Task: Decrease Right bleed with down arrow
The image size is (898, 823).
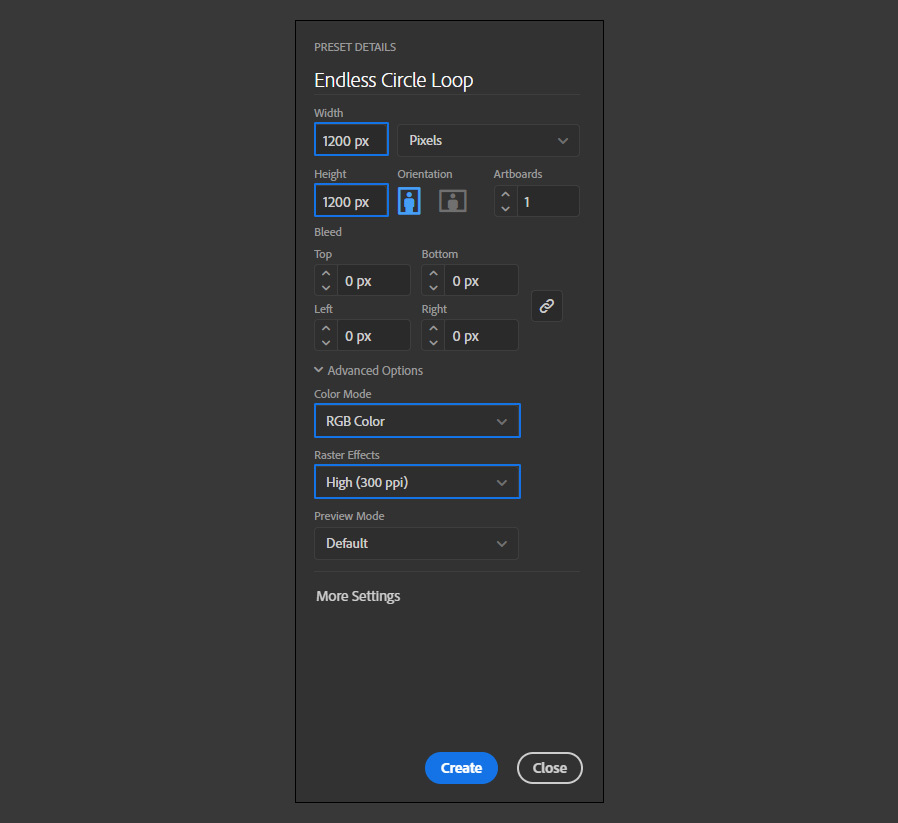Action: coord(434,342)
